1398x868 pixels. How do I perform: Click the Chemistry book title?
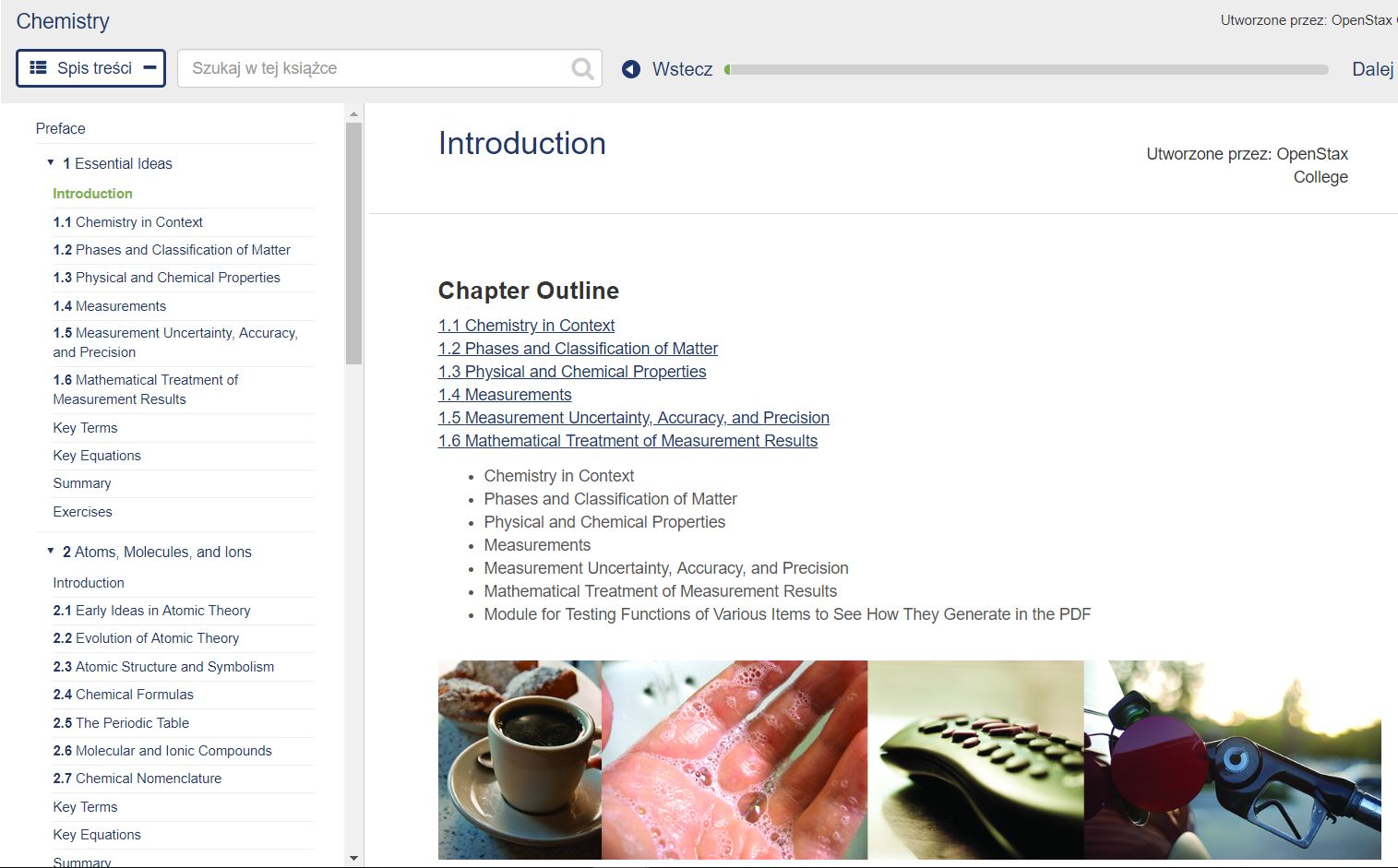(x=63, y=21)
